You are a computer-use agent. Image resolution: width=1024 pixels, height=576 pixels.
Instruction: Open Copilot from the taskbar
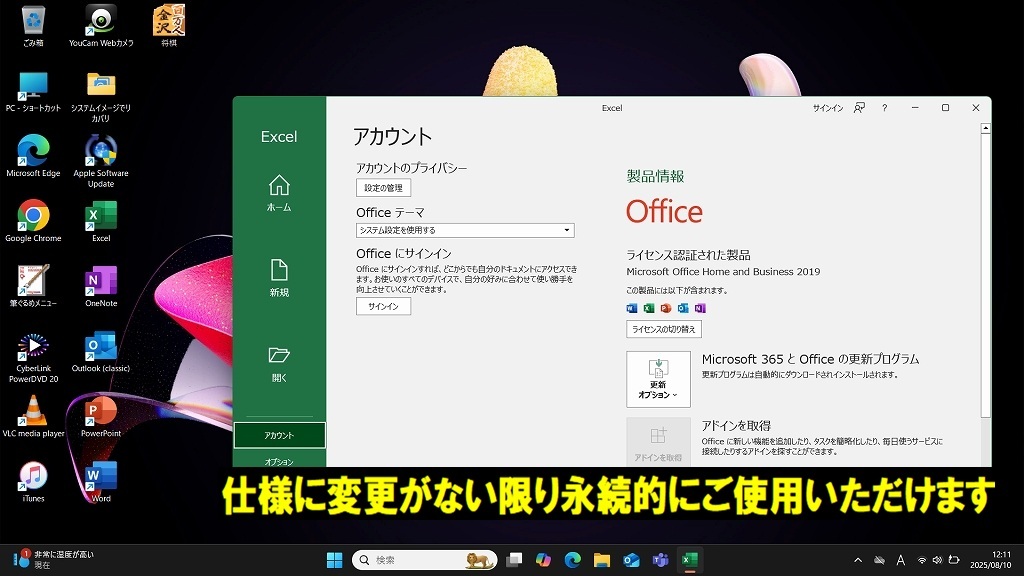click(543, 560)
